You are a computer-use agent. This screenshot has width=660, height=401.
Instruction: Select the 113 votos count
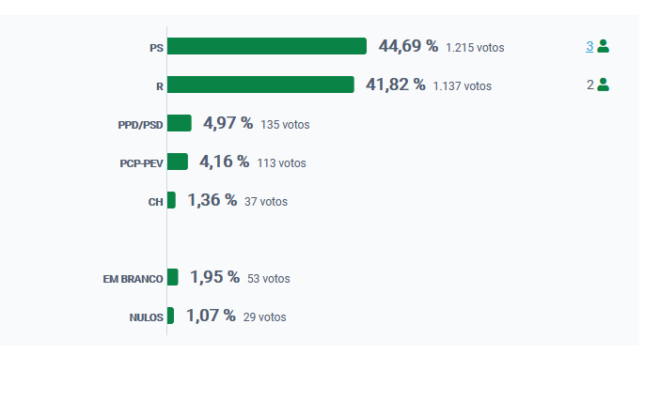tap(282, 163)
